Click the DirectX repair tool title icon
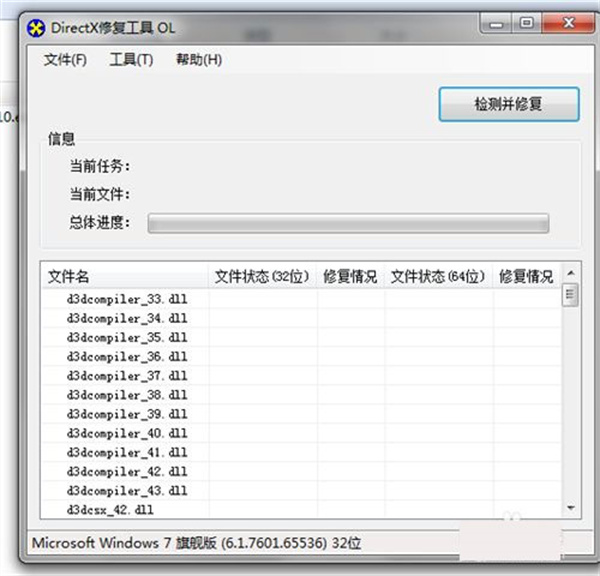 point(36,28)
